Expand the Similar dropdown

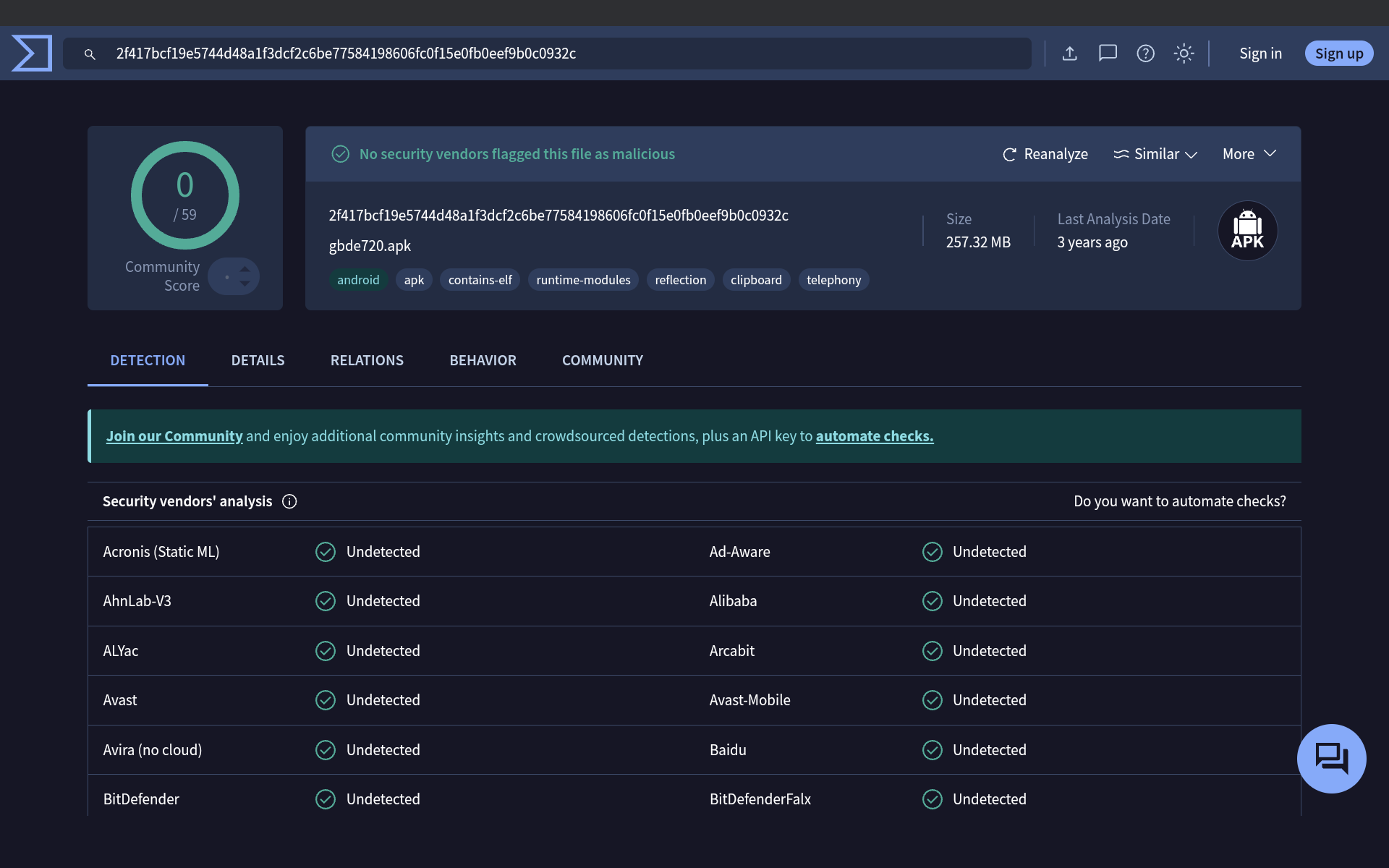click(x=1155, y=154)
